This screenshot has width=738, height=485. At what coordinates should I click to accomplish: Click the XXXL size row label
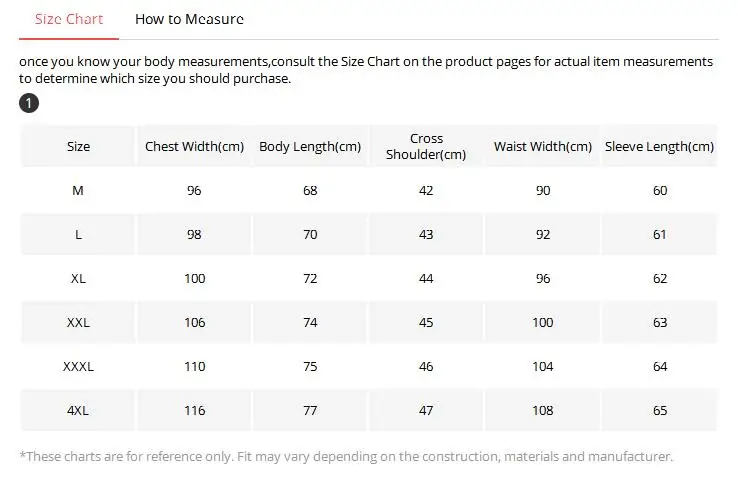78,366
